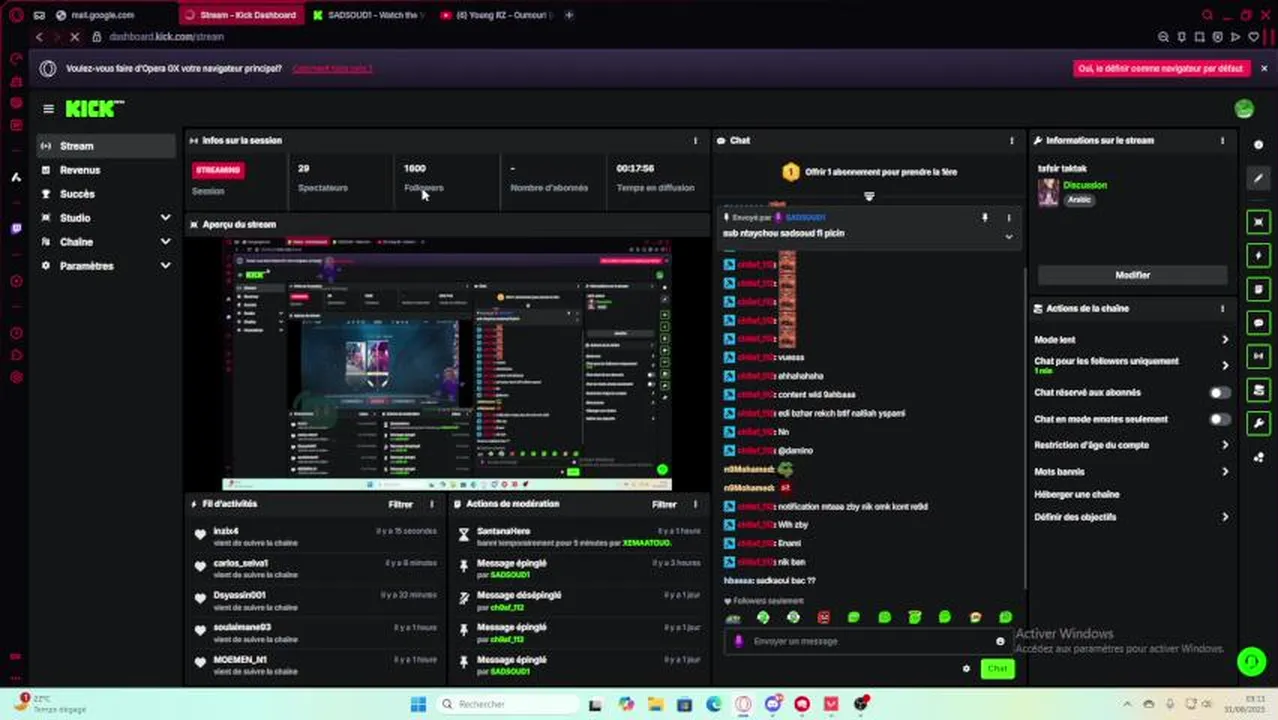The height and width of the screenshot is (720, 1278).
Task: Open File Explorer from taskbar
Action: tap(655, 704)
